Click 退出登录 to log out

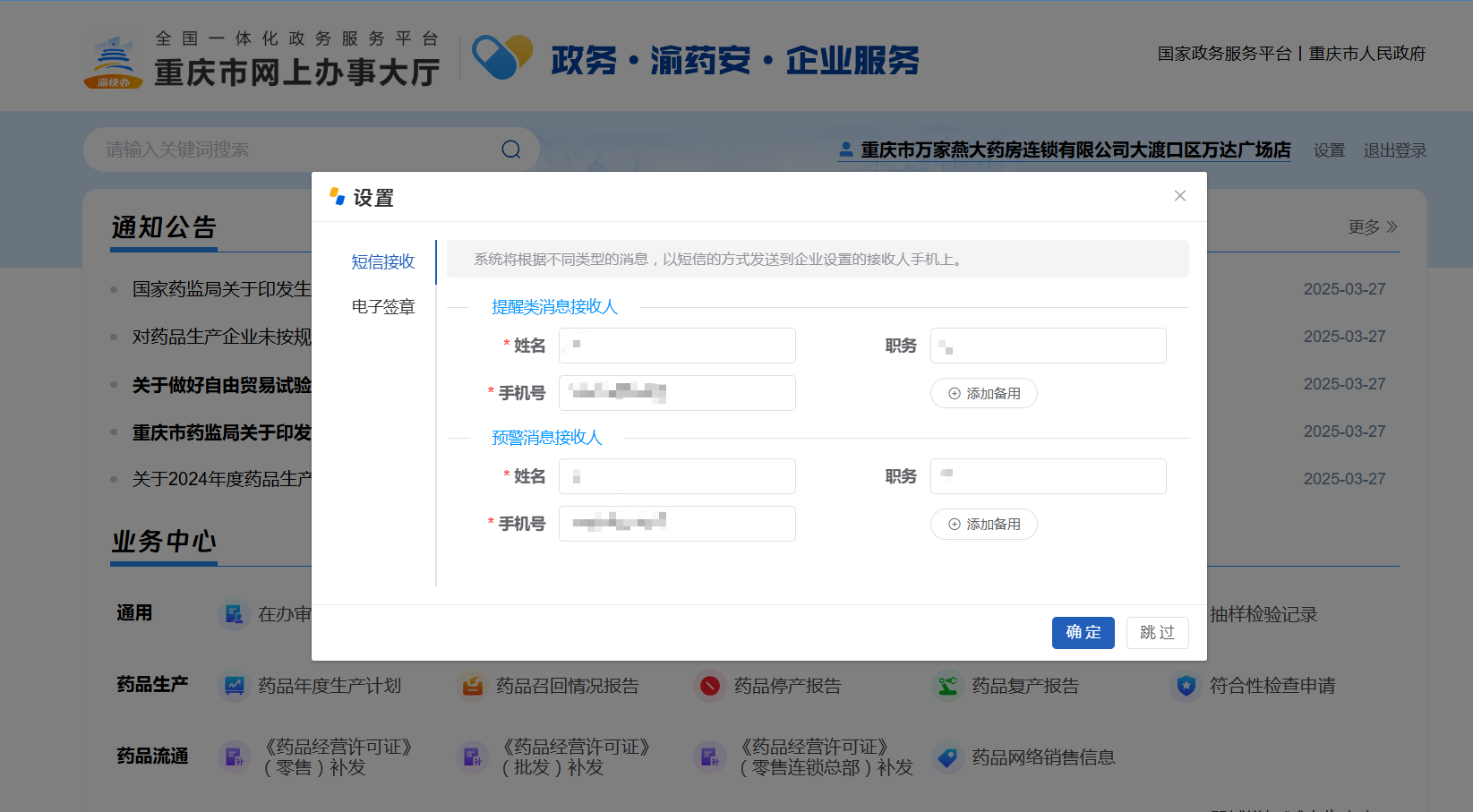click(1394, 150)
